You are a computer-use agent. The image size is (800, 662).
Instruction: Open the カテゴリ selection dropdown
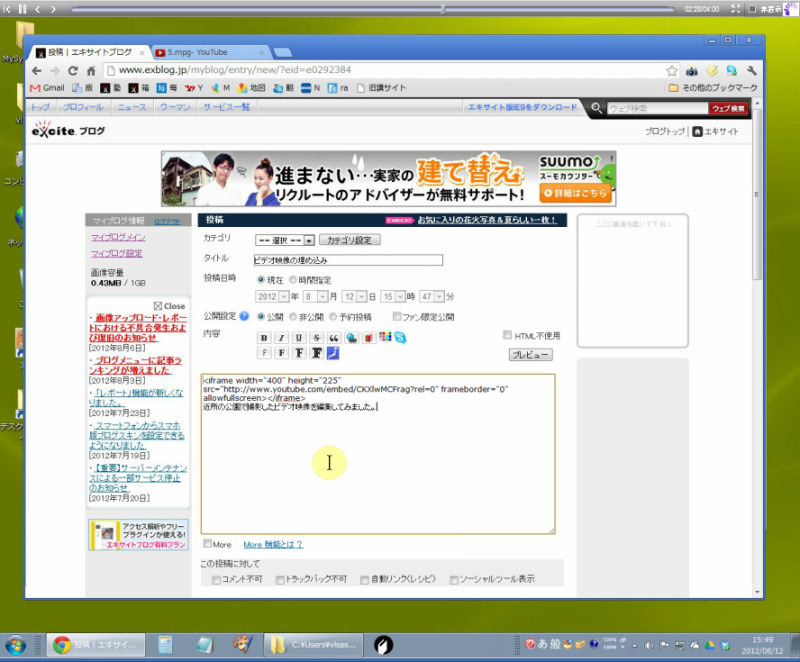pyautogui.click(x=285, y=240)
